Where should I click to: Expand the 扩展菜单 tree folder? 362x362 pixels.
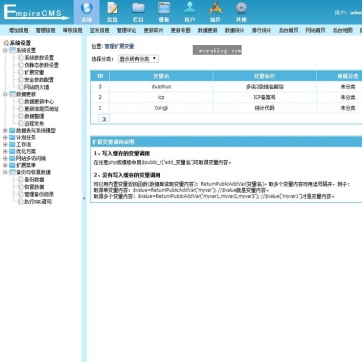tap(5, 165)
